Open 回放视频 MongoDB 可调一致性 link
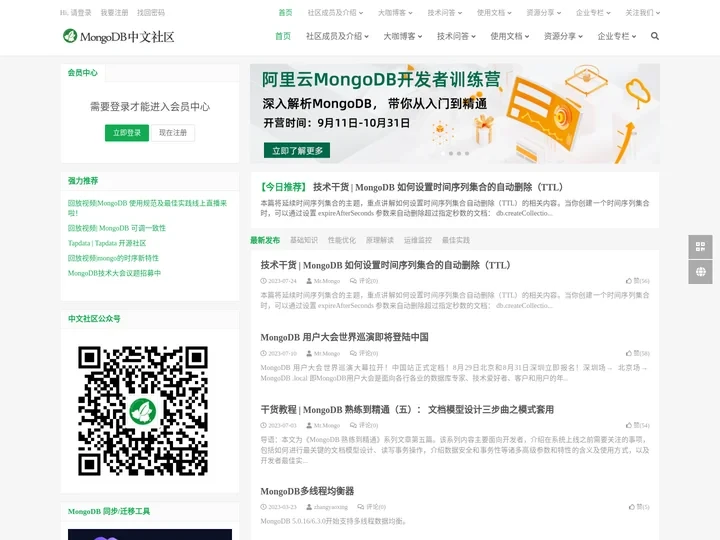This screenshot has height=540, width=720. (117, 228)
